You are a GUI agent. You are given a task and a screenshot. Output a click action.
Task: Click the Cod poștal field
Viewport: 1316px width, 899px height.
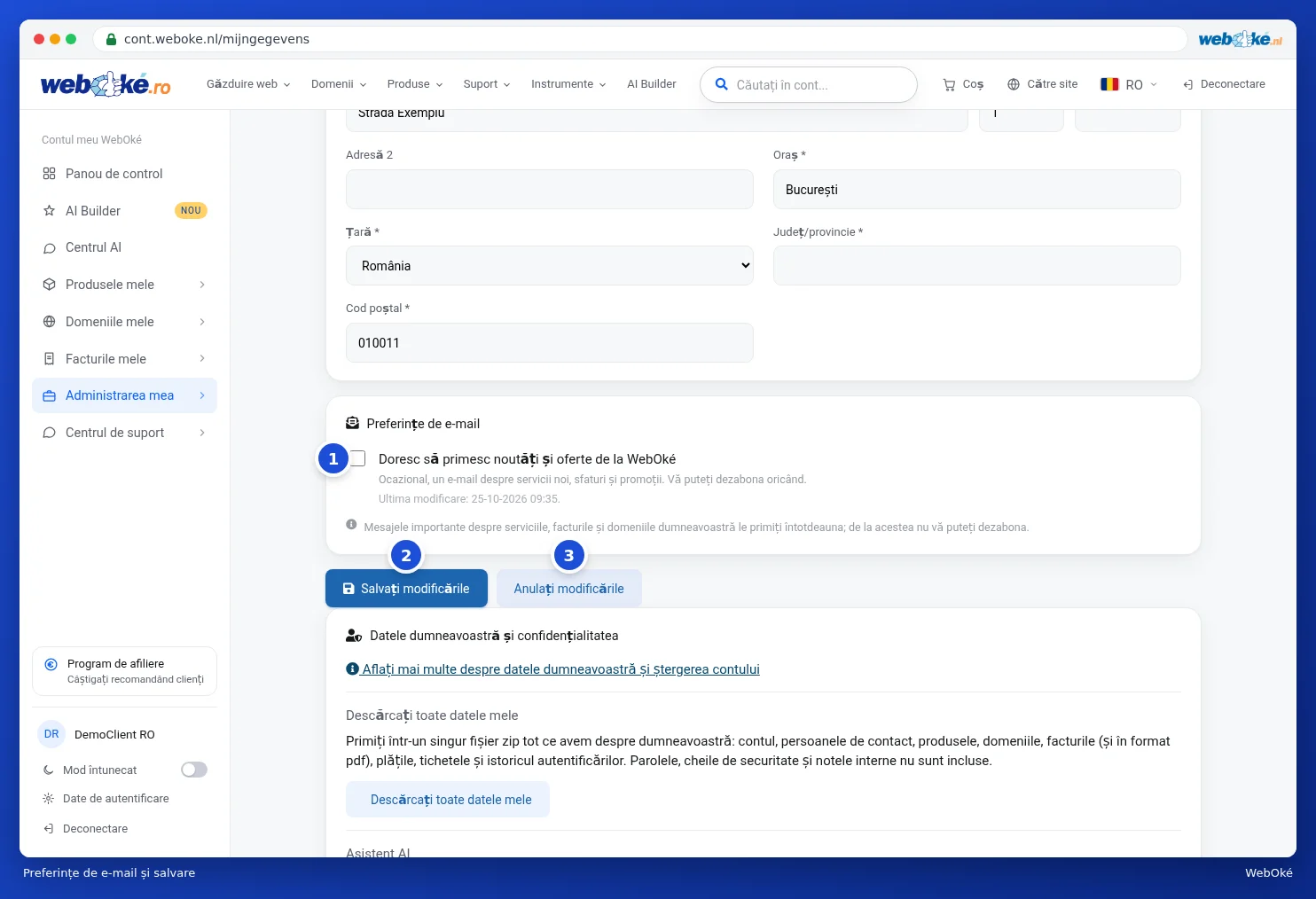(550, 343)
